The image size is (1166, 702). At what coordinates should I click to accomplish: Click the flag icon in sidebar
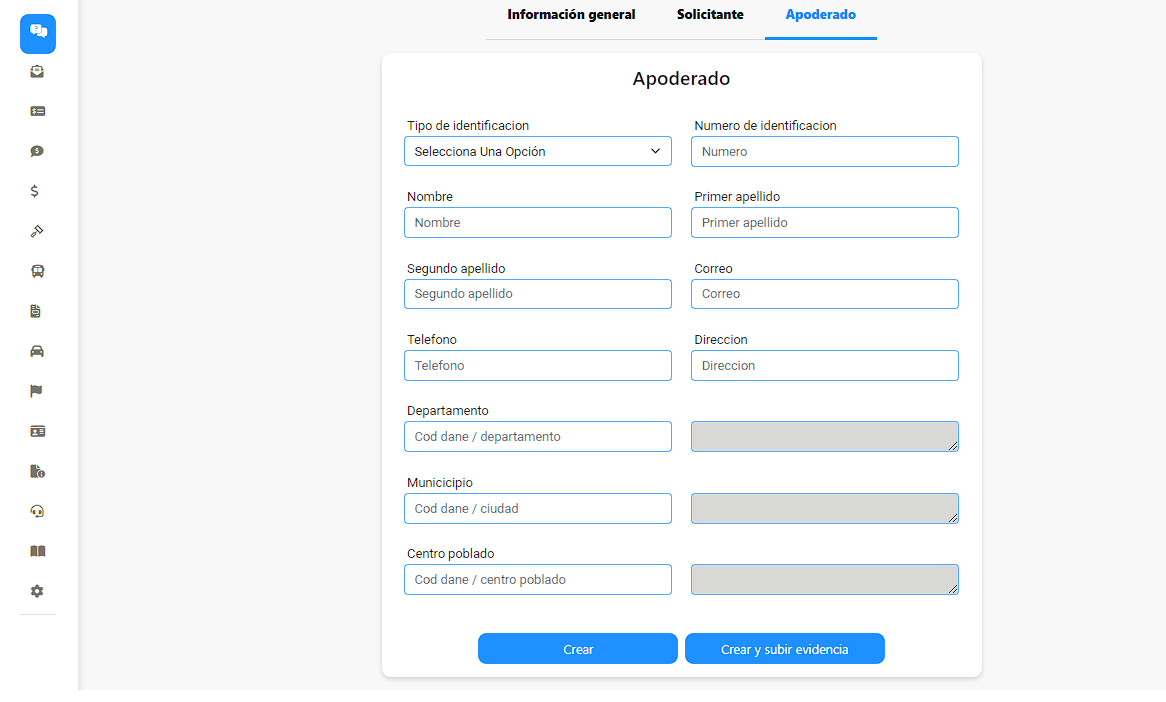click(36, 391)
